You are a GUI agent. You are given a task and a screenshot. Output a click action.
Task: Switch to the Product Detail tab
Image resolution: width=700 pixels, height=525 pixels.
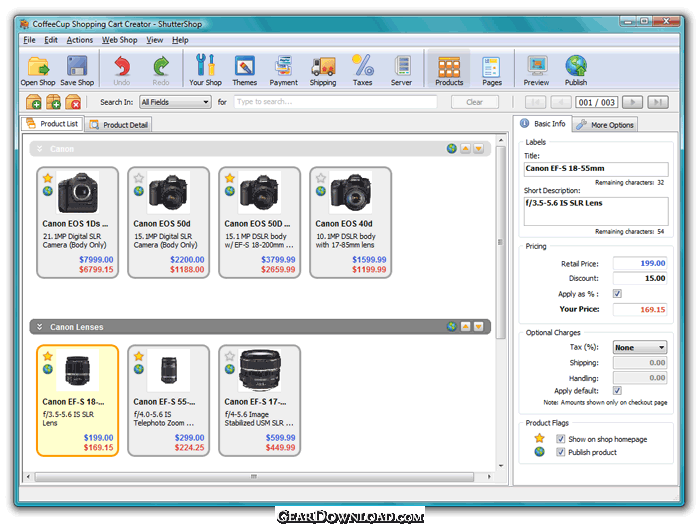point(119,125)
